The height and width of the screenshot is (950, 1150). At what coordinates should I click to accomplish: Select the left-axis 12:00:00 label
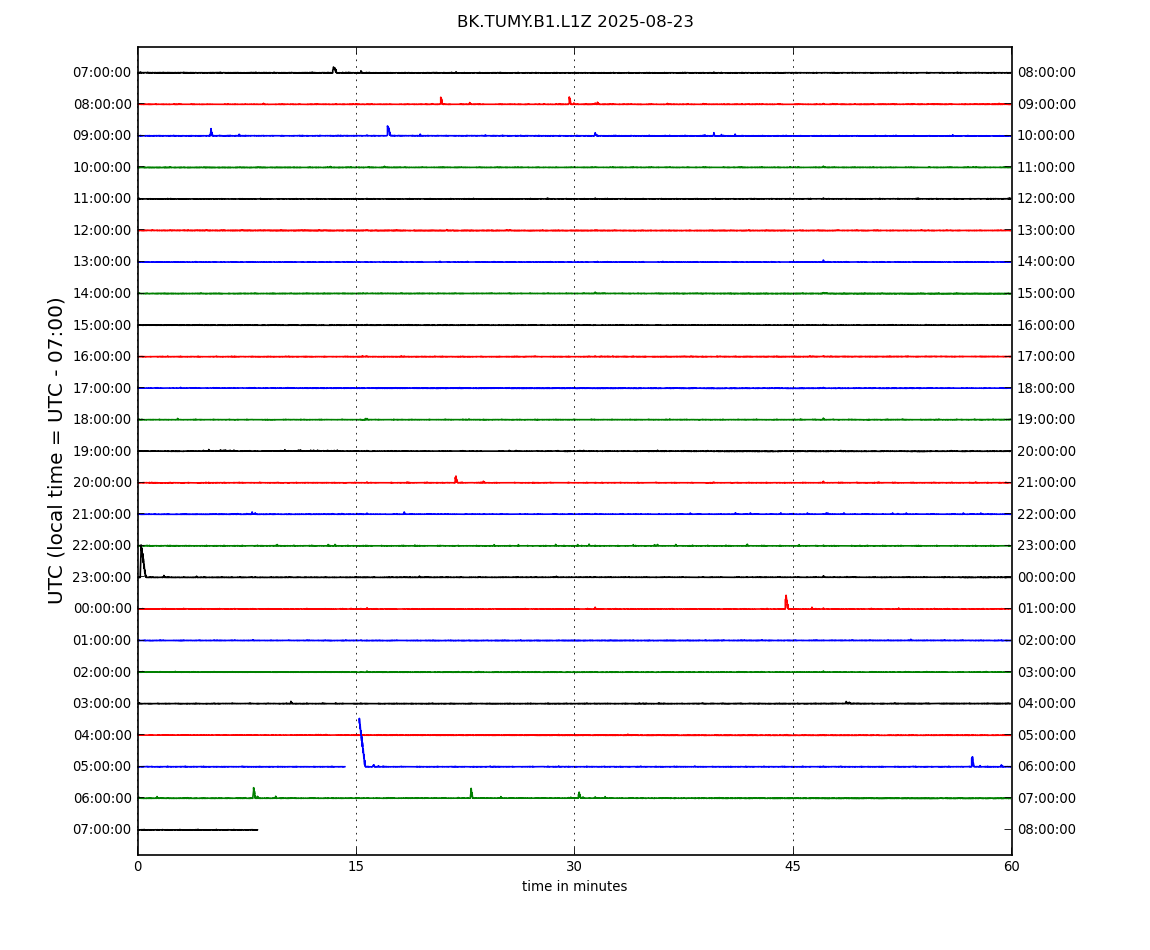pos(103,230)
